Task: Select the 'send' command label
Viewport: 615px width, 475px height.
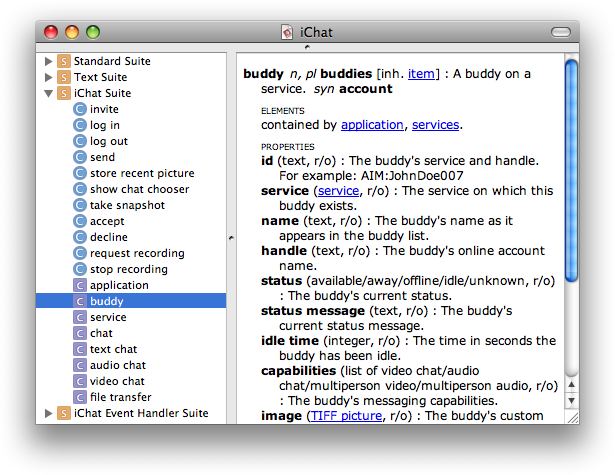Action: (102, 157)
